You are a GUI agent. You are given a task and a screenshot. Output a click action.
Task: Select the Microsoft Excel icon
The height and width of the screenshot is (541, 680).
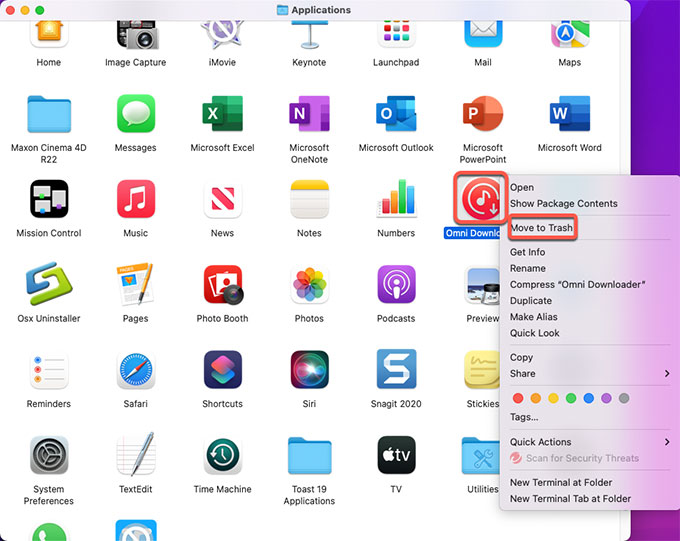222,114
